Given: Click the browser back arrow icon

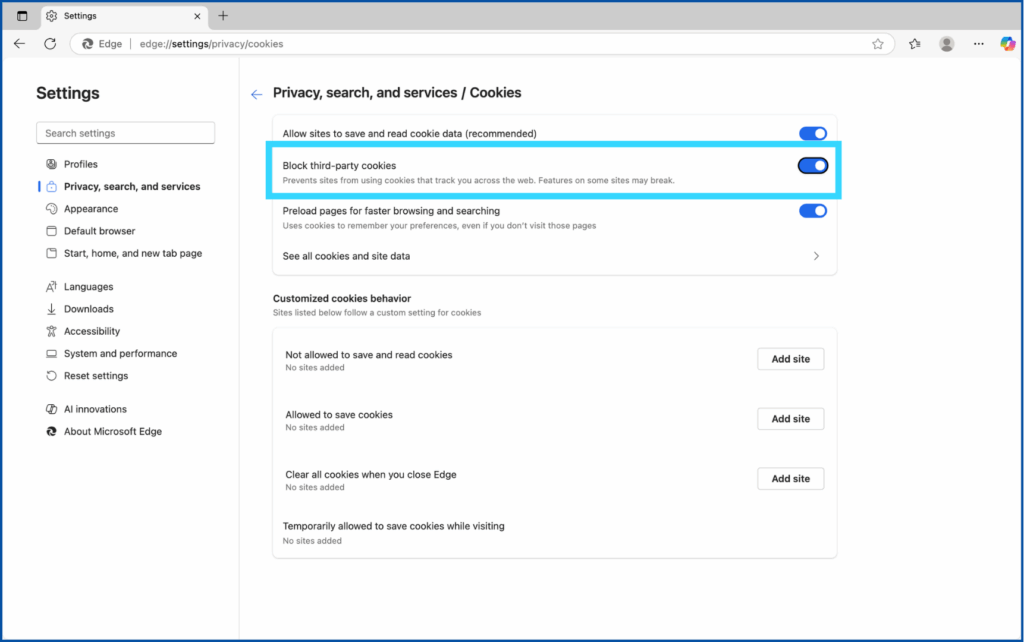Looking at the screenshot, I should coord(20,44).
